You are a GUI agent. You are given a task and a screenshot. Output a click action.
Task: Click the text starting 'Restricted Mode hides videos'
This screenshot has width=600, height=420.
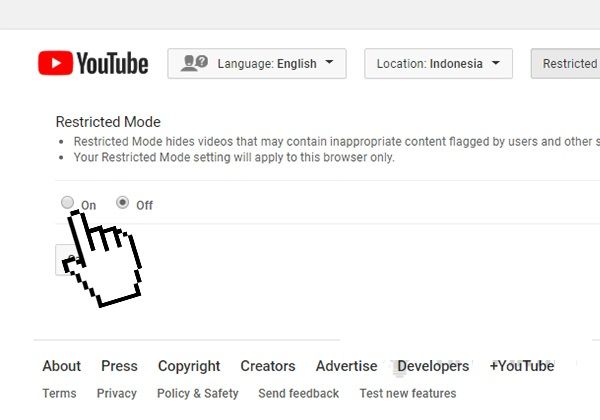point(337,142)
